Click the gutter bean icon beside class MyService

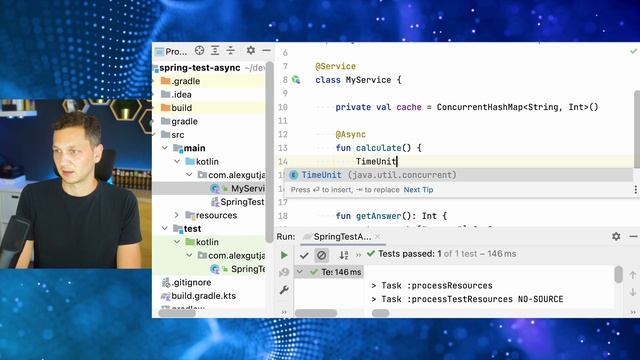296,80
